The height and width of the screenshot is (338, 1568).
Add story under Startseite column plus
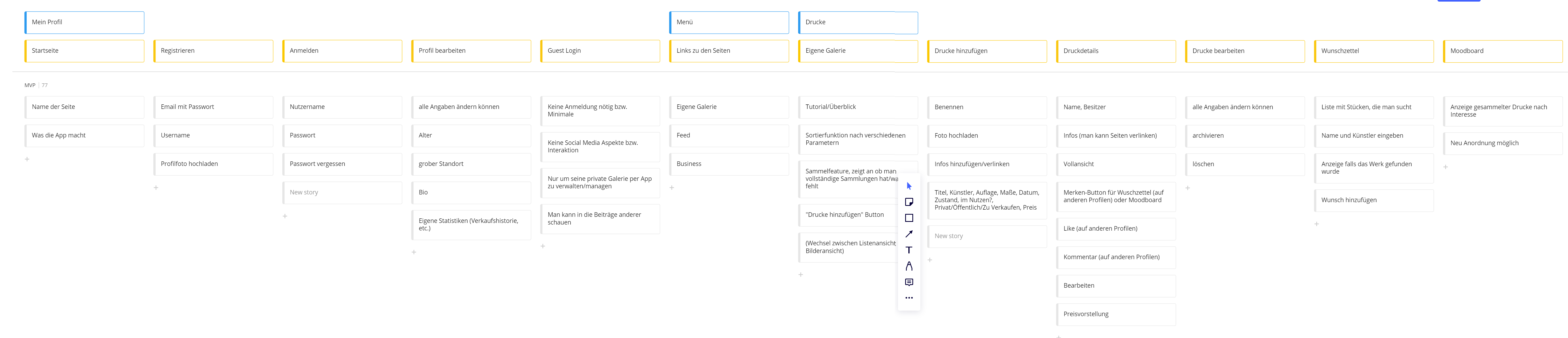click(x=27, y=159)
